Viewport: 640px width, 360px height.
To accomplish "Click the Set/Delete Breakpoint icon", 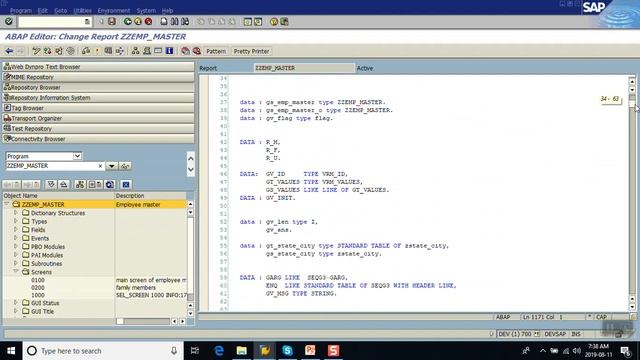I will [185, 51].
